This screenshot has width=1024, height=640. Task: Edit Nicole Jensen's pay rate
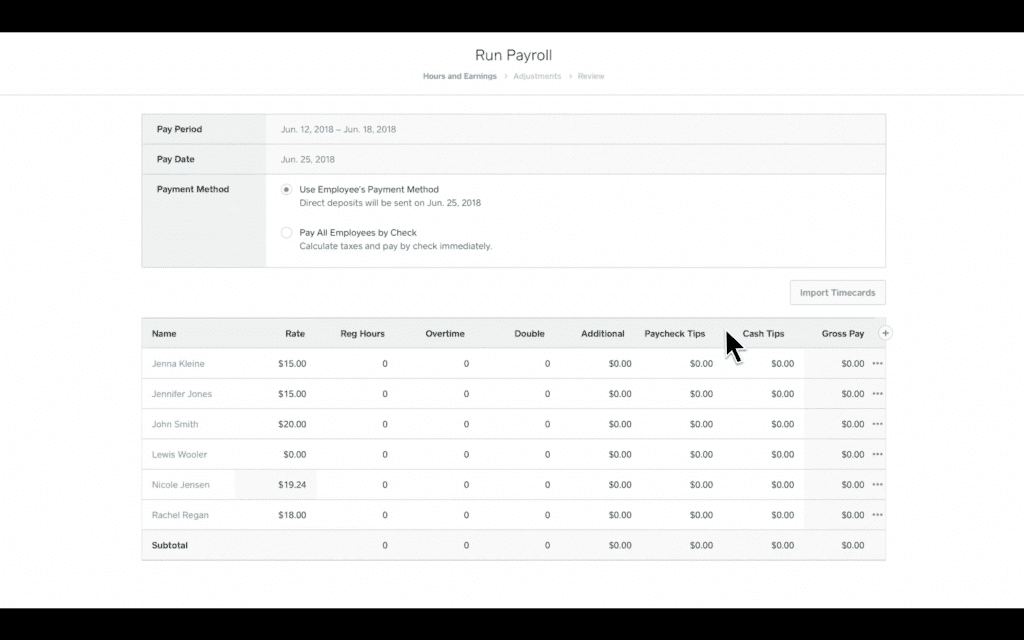(293, 484)
